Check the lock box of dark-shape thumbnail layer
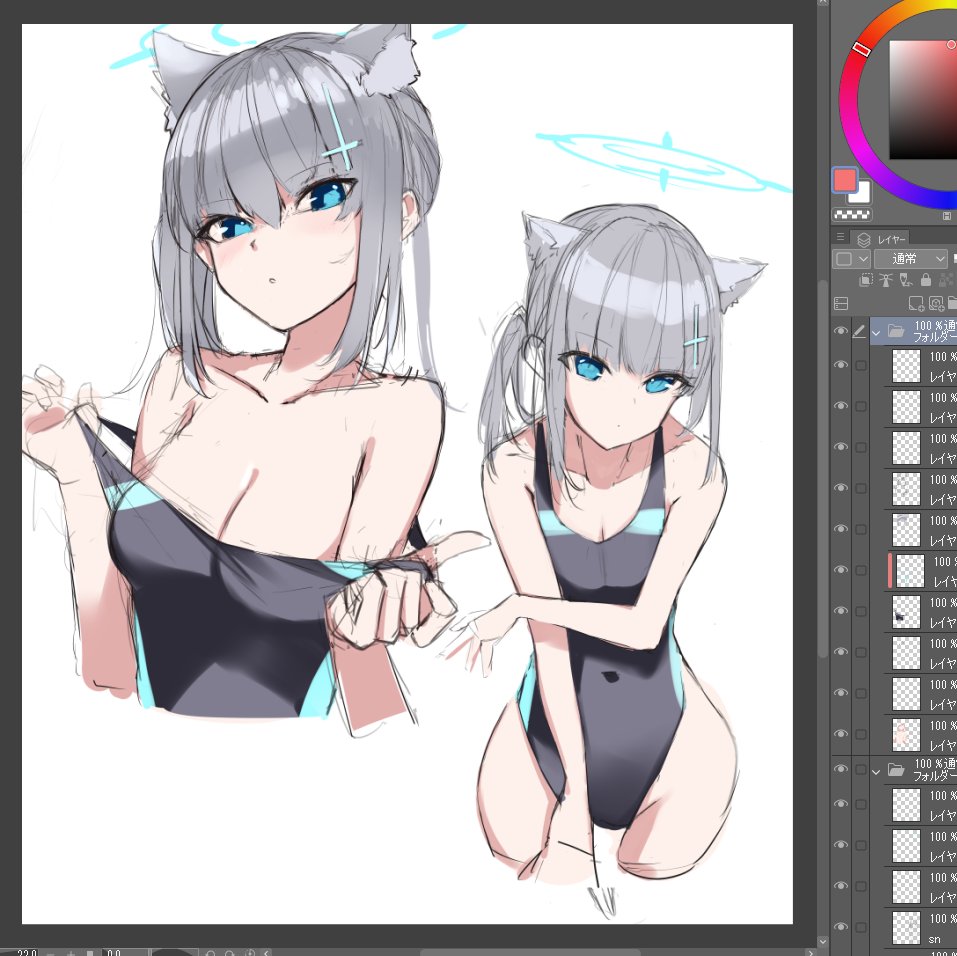This screenshot has width=957, height=956. click(x=861, y=611)
